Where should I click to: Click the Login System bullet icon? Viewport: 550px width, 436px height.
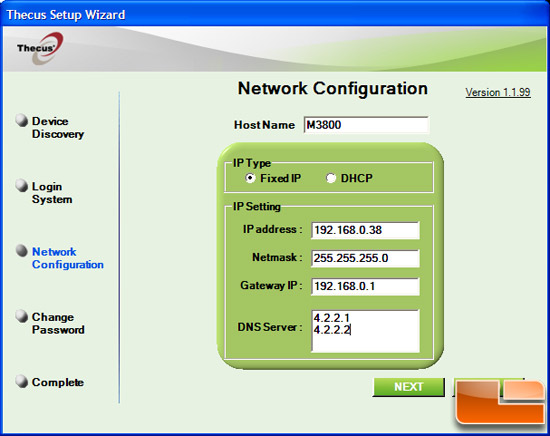[22, 186]
